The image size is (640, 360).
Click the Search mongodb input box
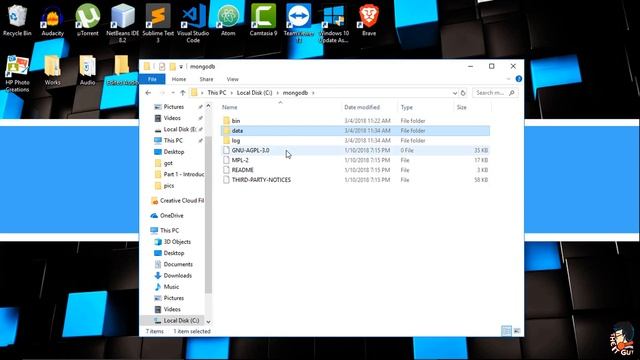click(x=495, y=93)
